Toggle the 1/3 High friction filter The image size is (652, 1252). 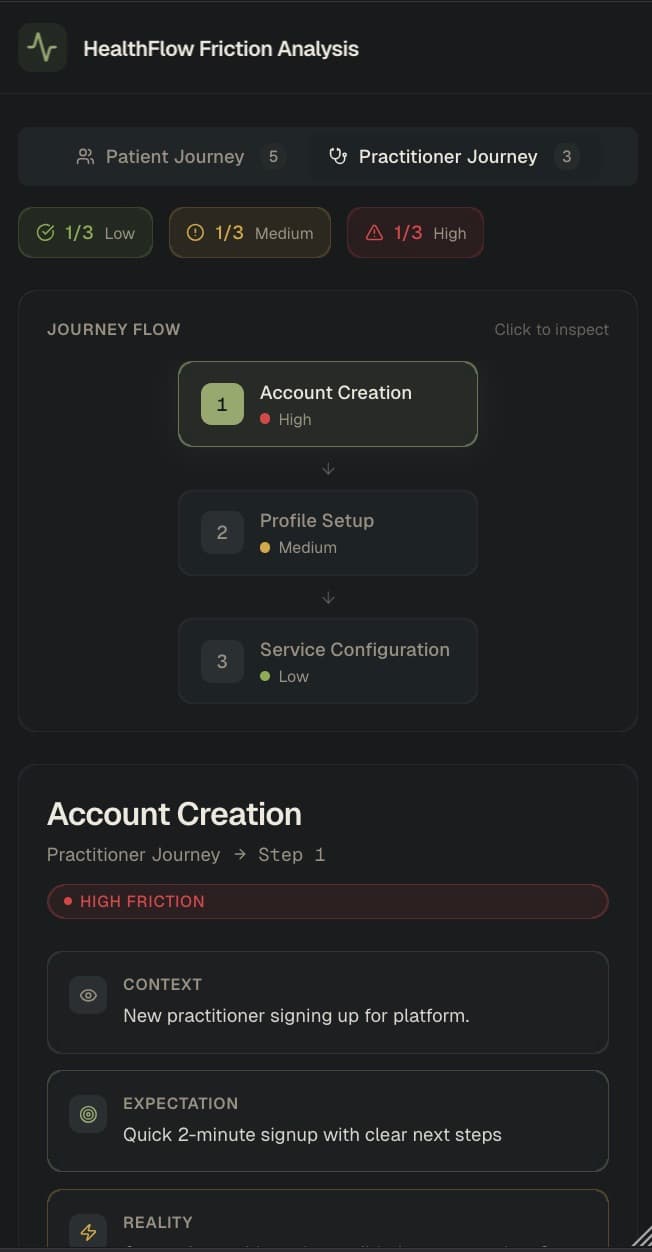tap(415, 233)
